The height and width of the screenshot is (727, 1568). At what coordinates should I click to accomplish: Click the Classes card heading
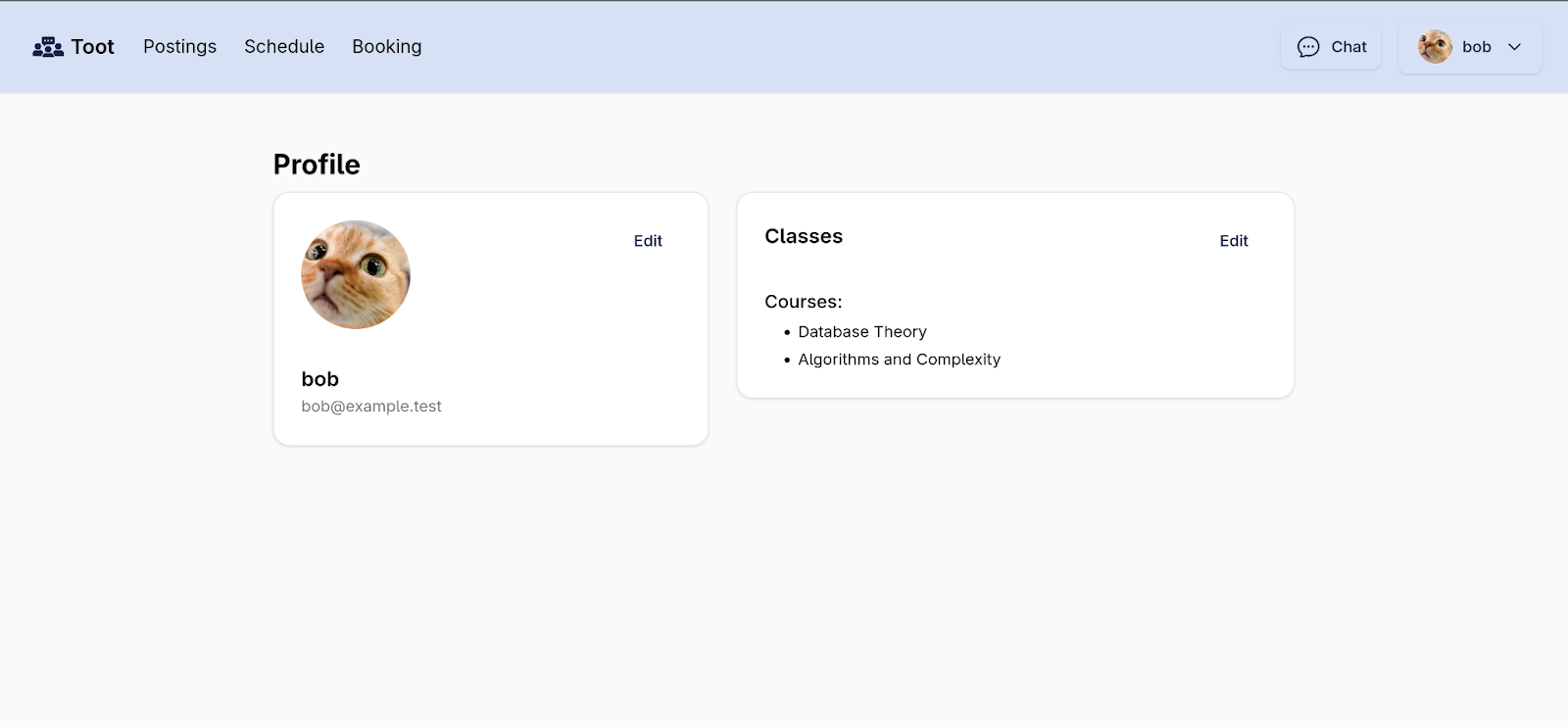pos(804,236)
